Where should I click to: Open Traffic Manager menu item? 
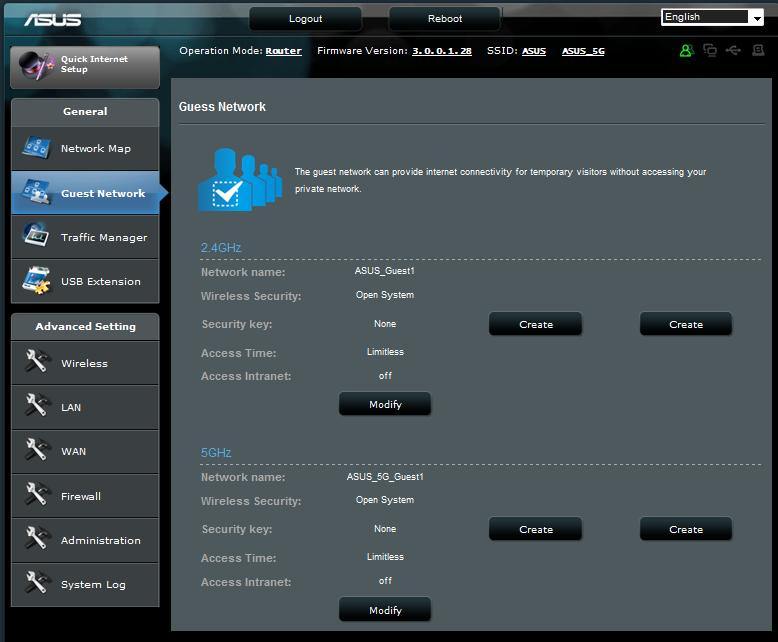click(85, 237)
